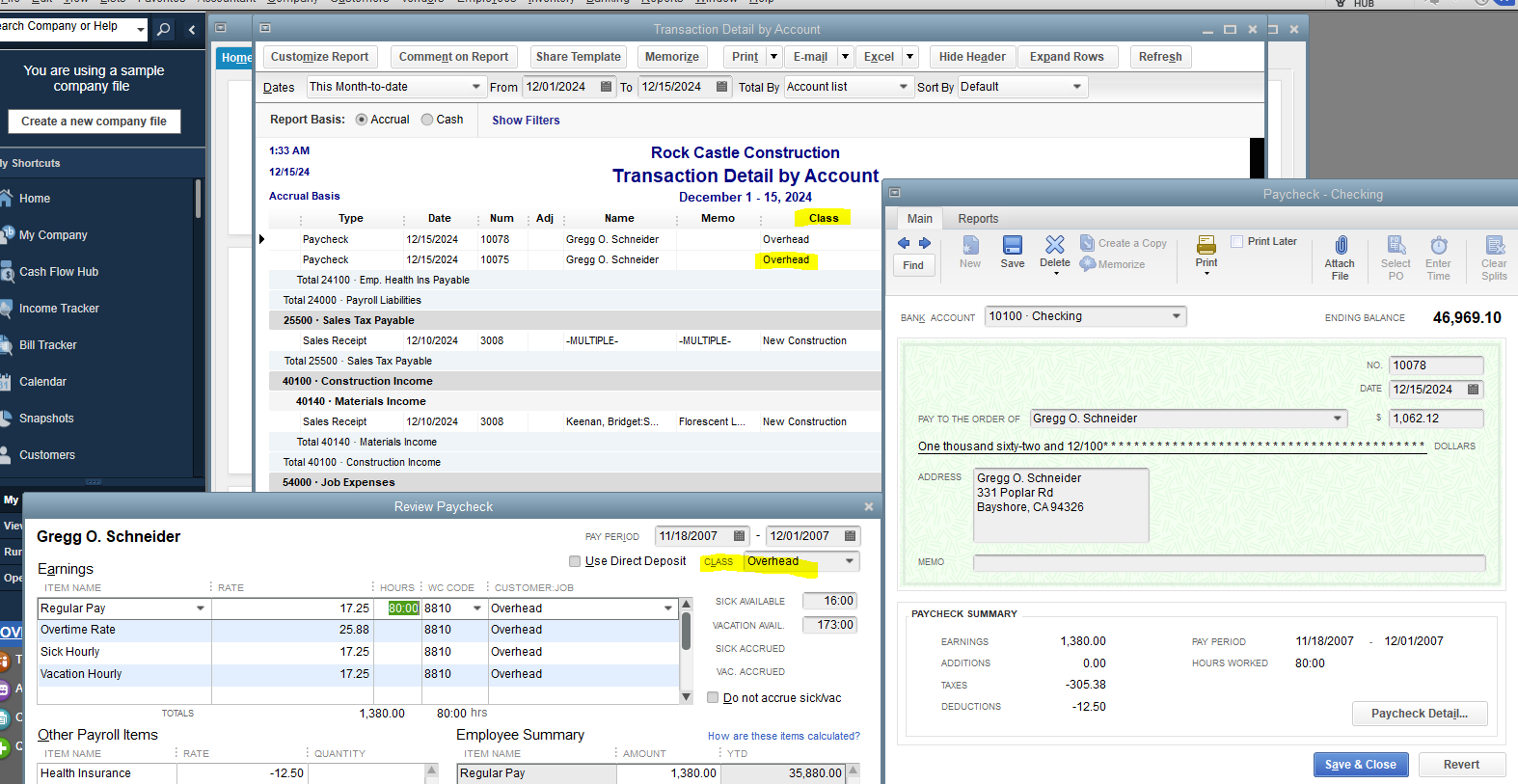The height and width of the screenshot is (784, 1518).
Task: Click the Save & Close button
Action: [1360, 765]
